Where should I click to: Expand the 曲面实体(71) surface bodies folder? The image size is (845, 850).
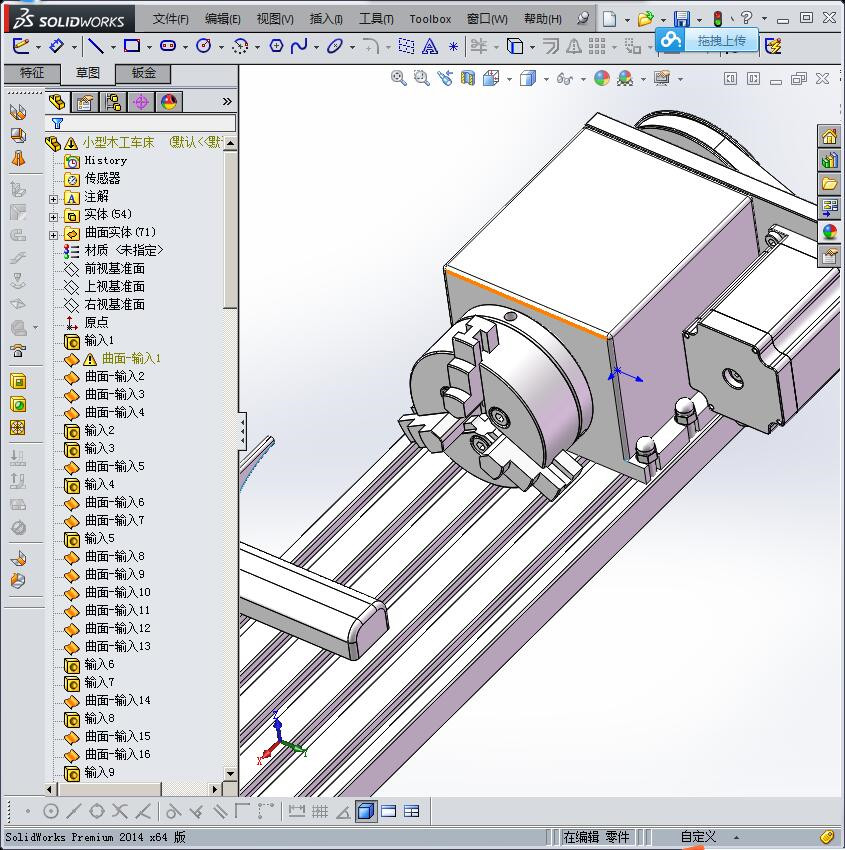coord(54,233)
